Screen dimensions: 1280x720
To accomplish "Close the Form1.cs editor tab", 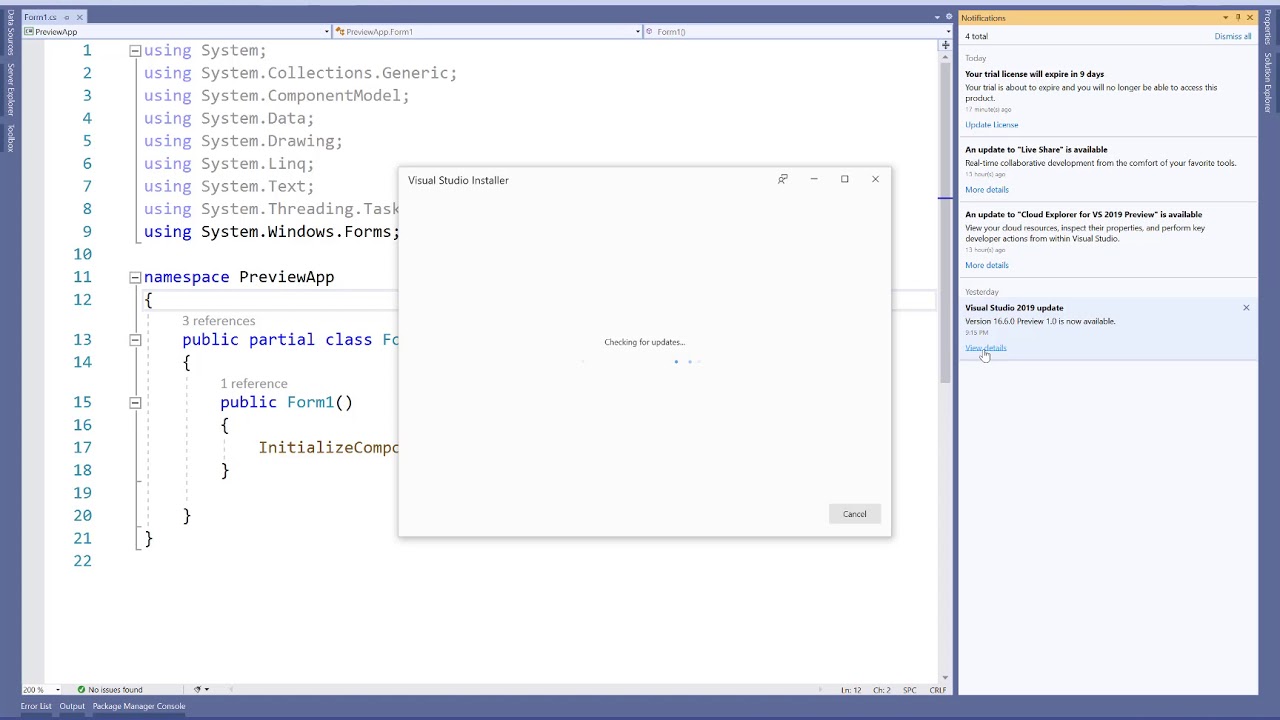I will [x=79, y=17].
